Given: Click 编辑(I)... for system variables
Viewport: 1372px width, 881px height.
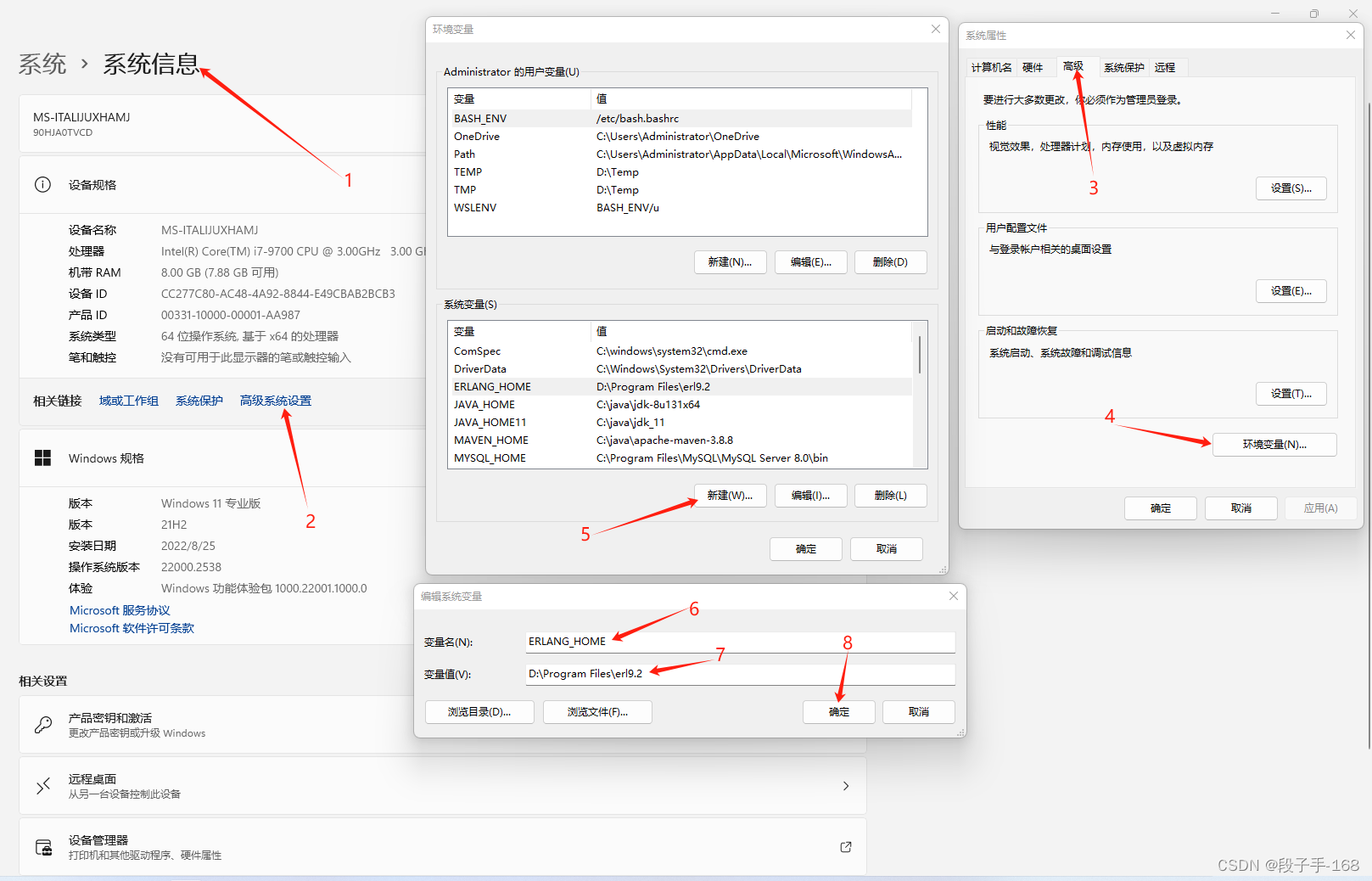Looking at the screenshot, I should point(810,496).
